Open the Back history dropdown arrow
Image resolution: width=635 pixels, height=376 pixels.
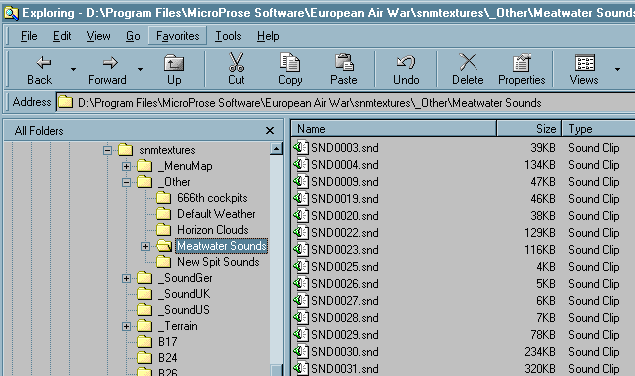[x=73, y=69]
